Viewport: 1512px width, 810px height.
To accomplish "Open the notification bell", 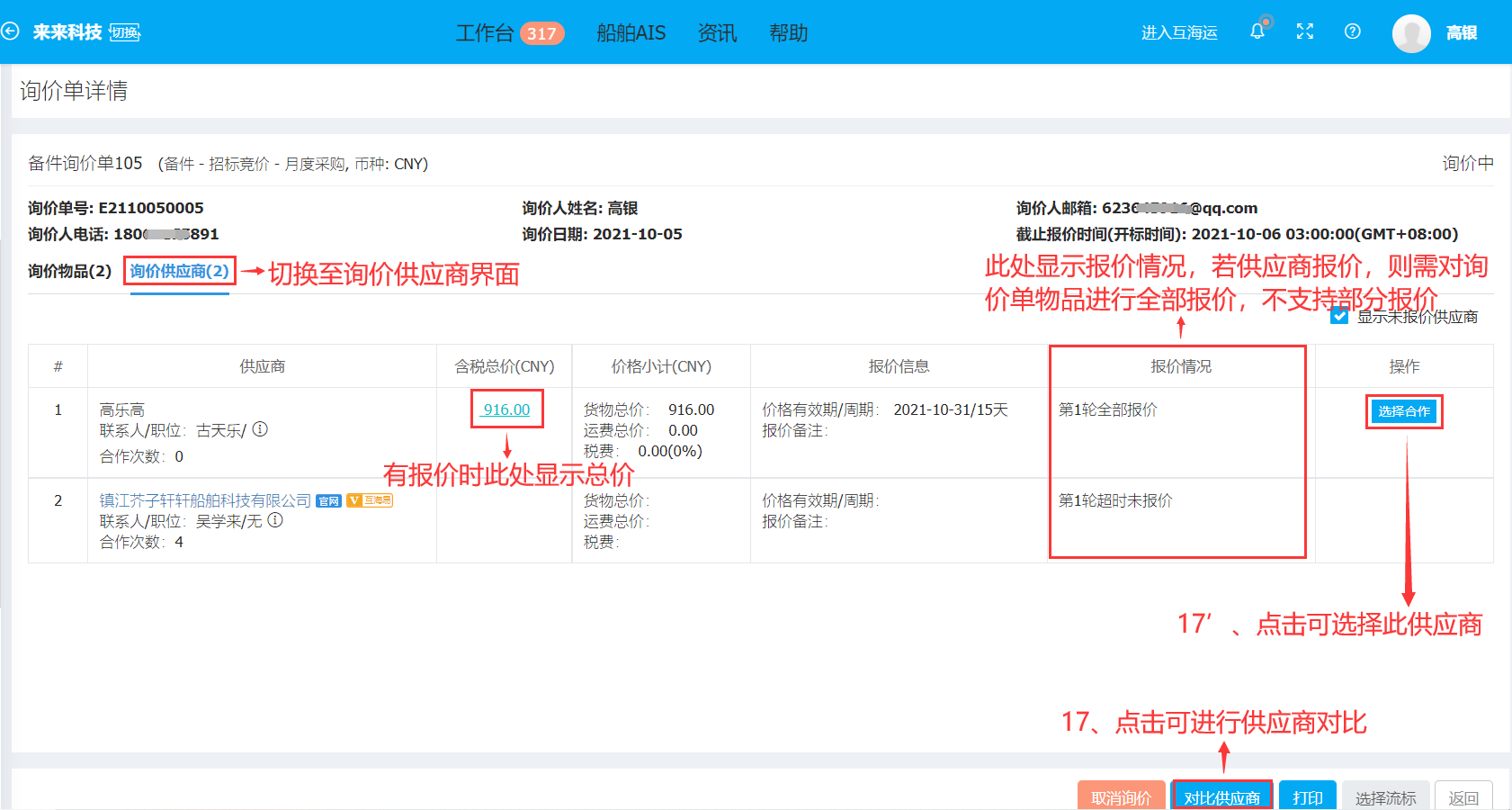I will coord(1257,31).
